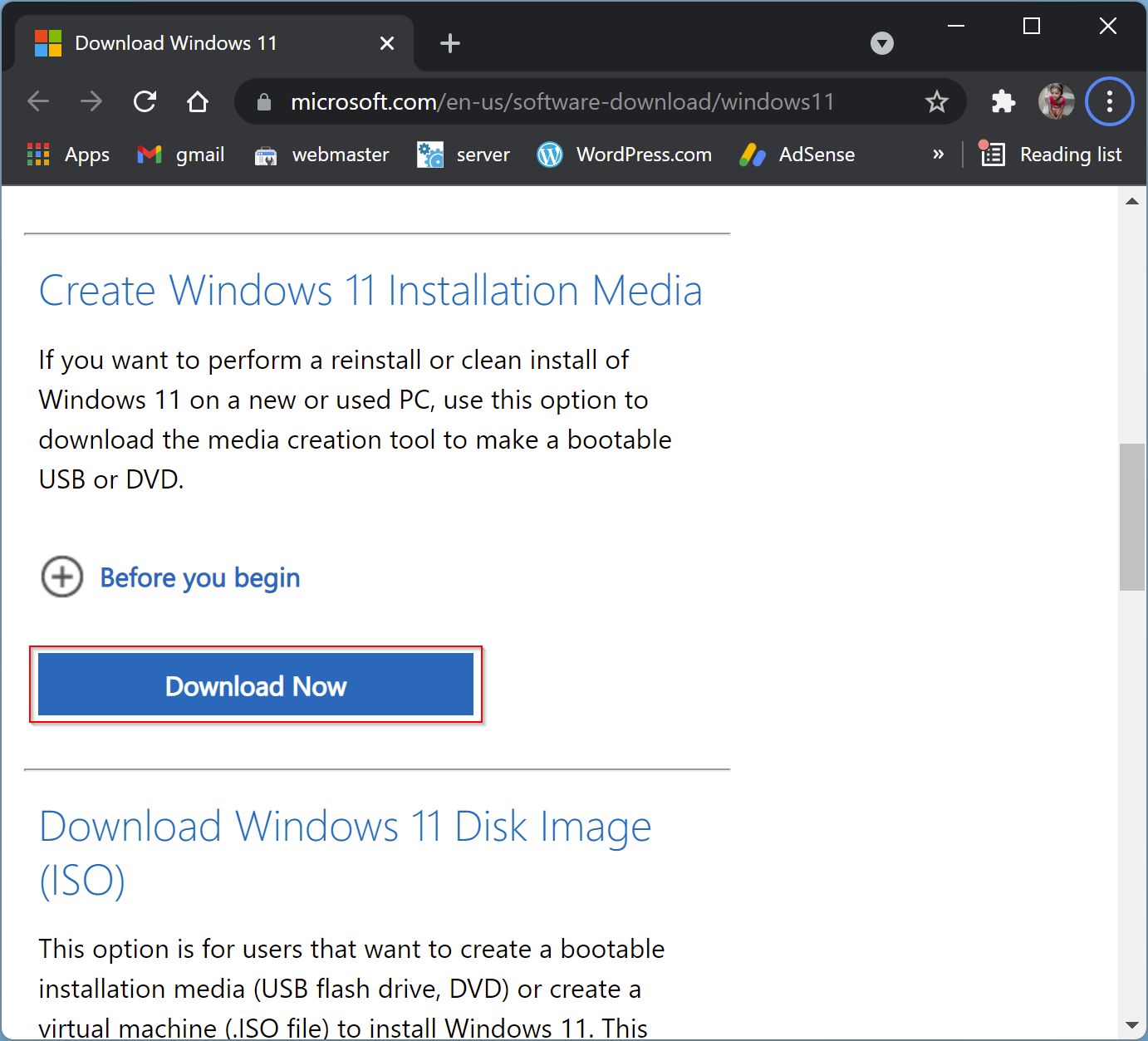1148x1041 pixels.
Task: View site info via padlock icon
Action: tap(264, 101)
